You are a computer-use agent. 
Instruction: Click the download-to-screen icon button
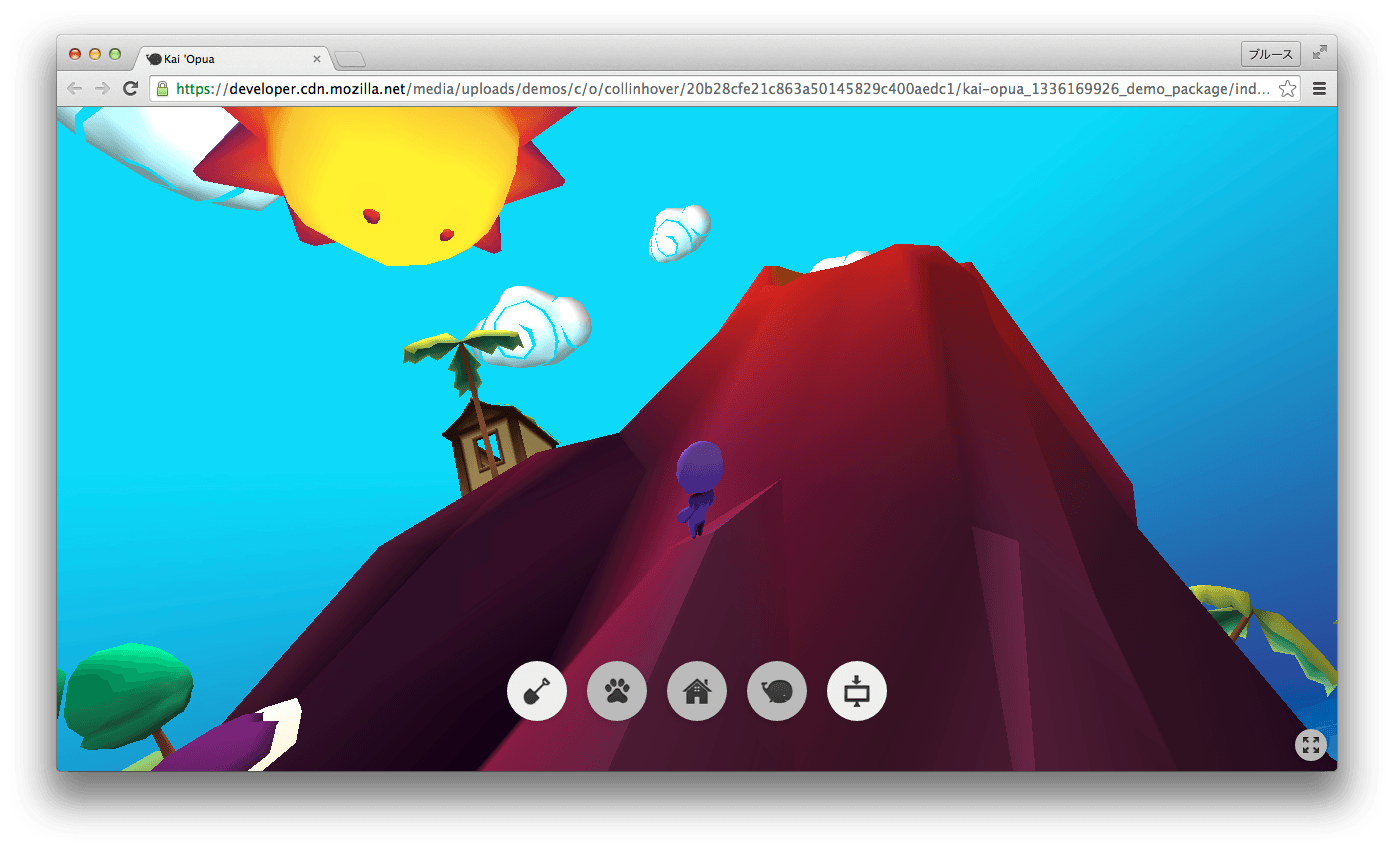pos(857,691)
